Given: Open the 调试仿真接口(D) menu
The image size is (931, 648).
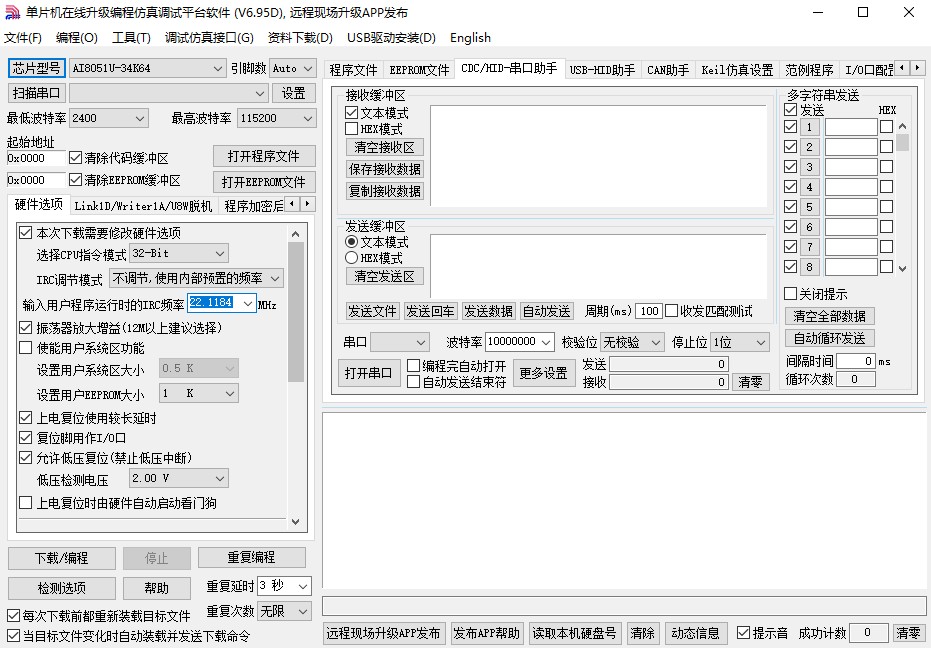Looking at the screenshot, I should tap(209, 38).
